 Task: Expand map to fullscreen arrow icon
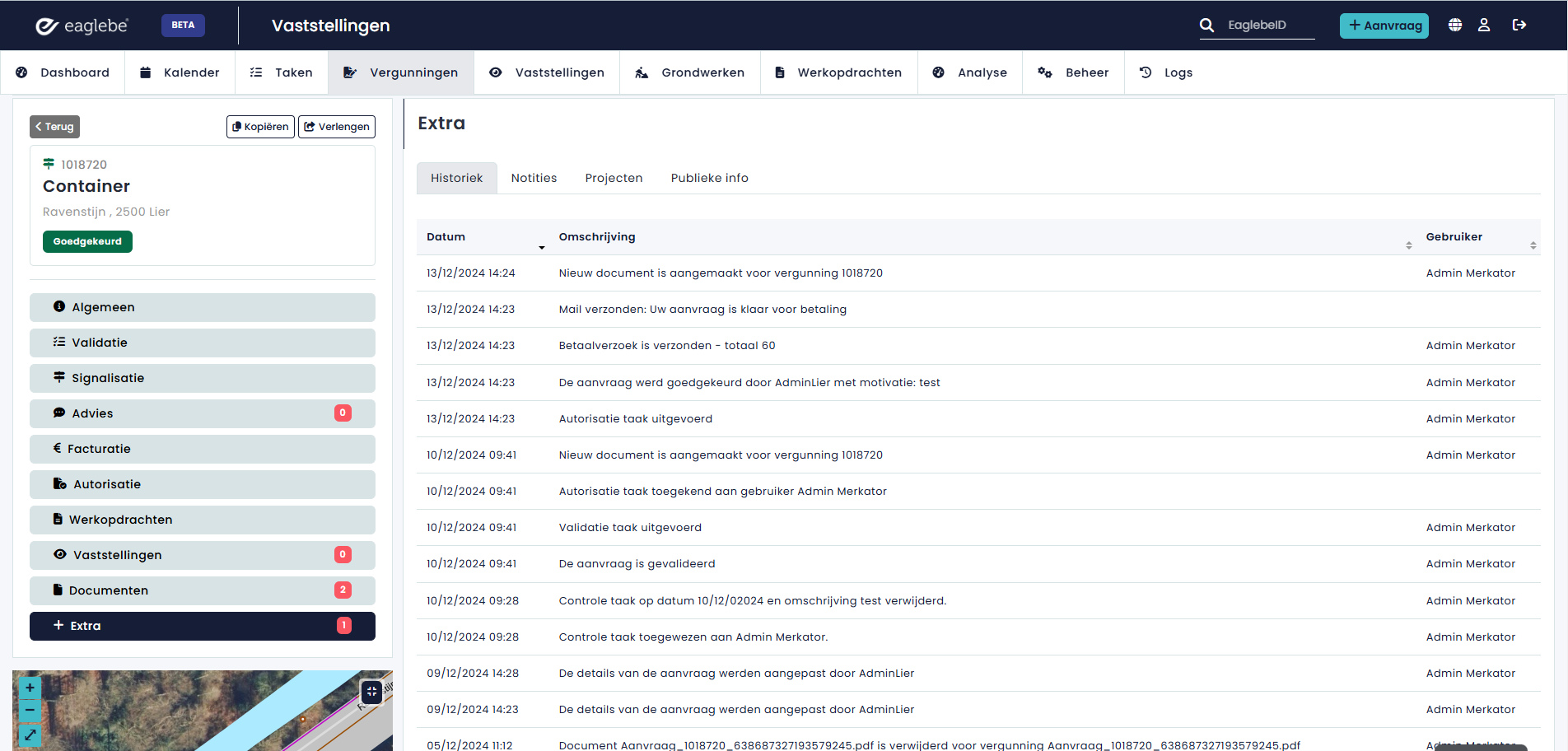point(30,735)
